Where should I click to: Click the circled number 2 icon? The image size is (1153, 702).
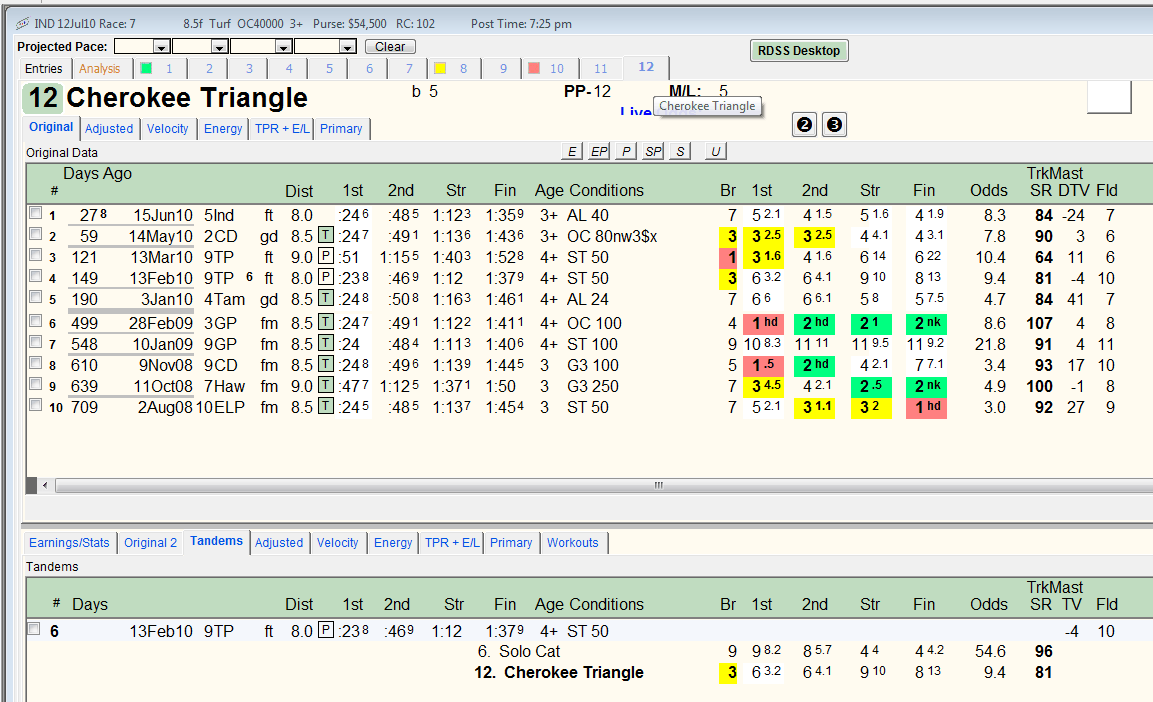tap(804, 125)
